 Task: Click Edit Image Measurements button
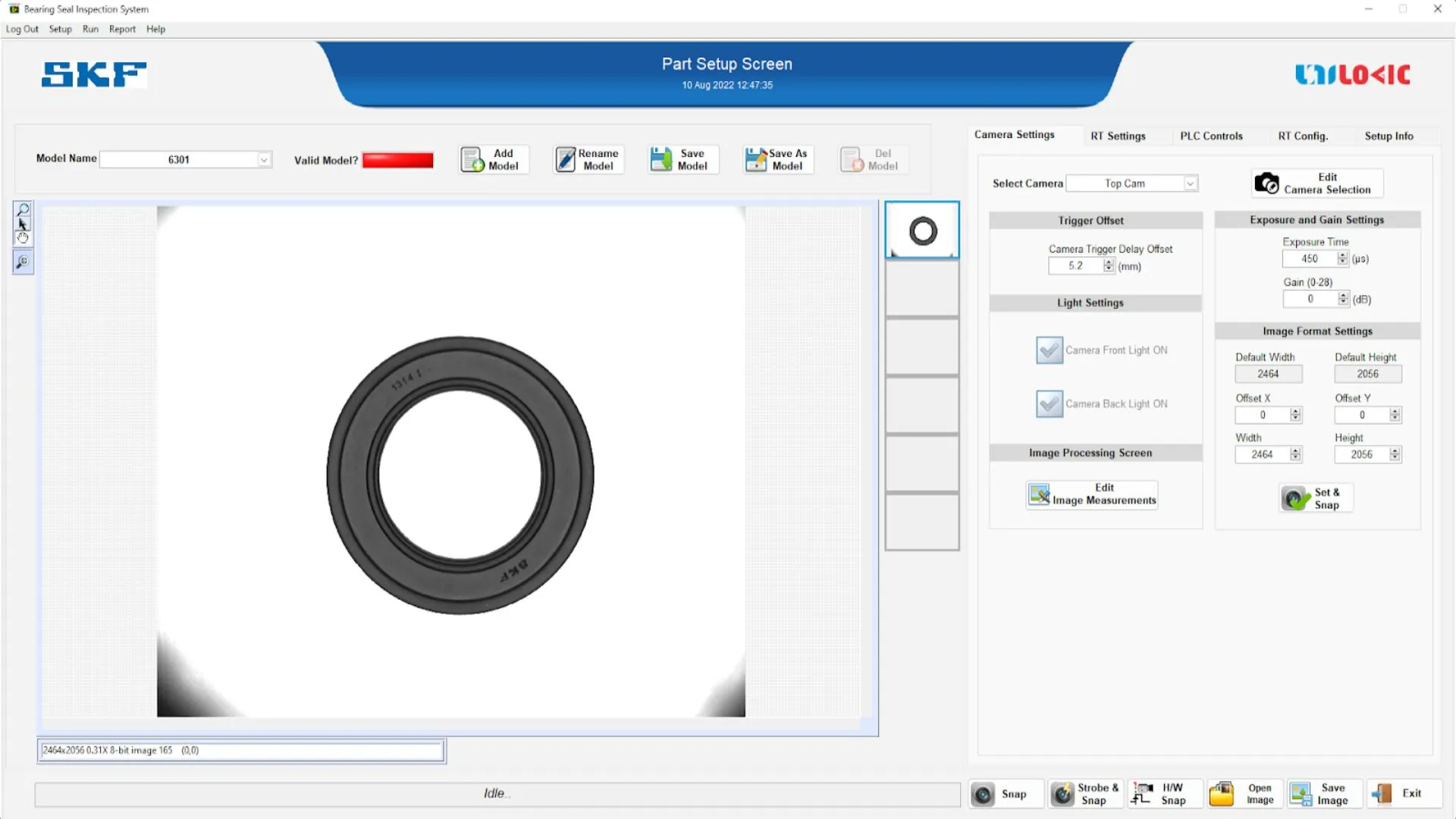pos(1092,494)
